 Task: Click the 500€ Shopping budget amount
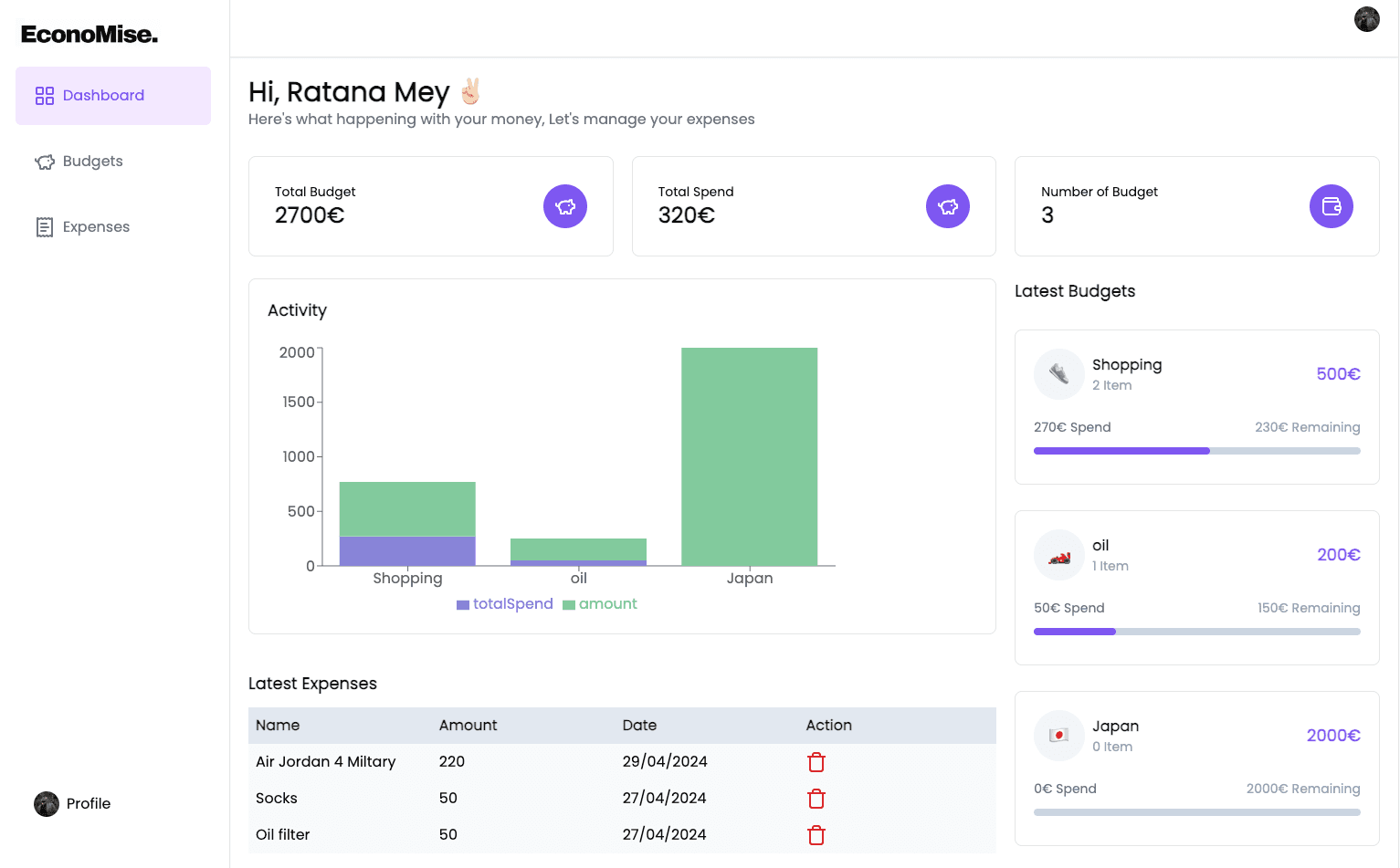click(1339, 374)
